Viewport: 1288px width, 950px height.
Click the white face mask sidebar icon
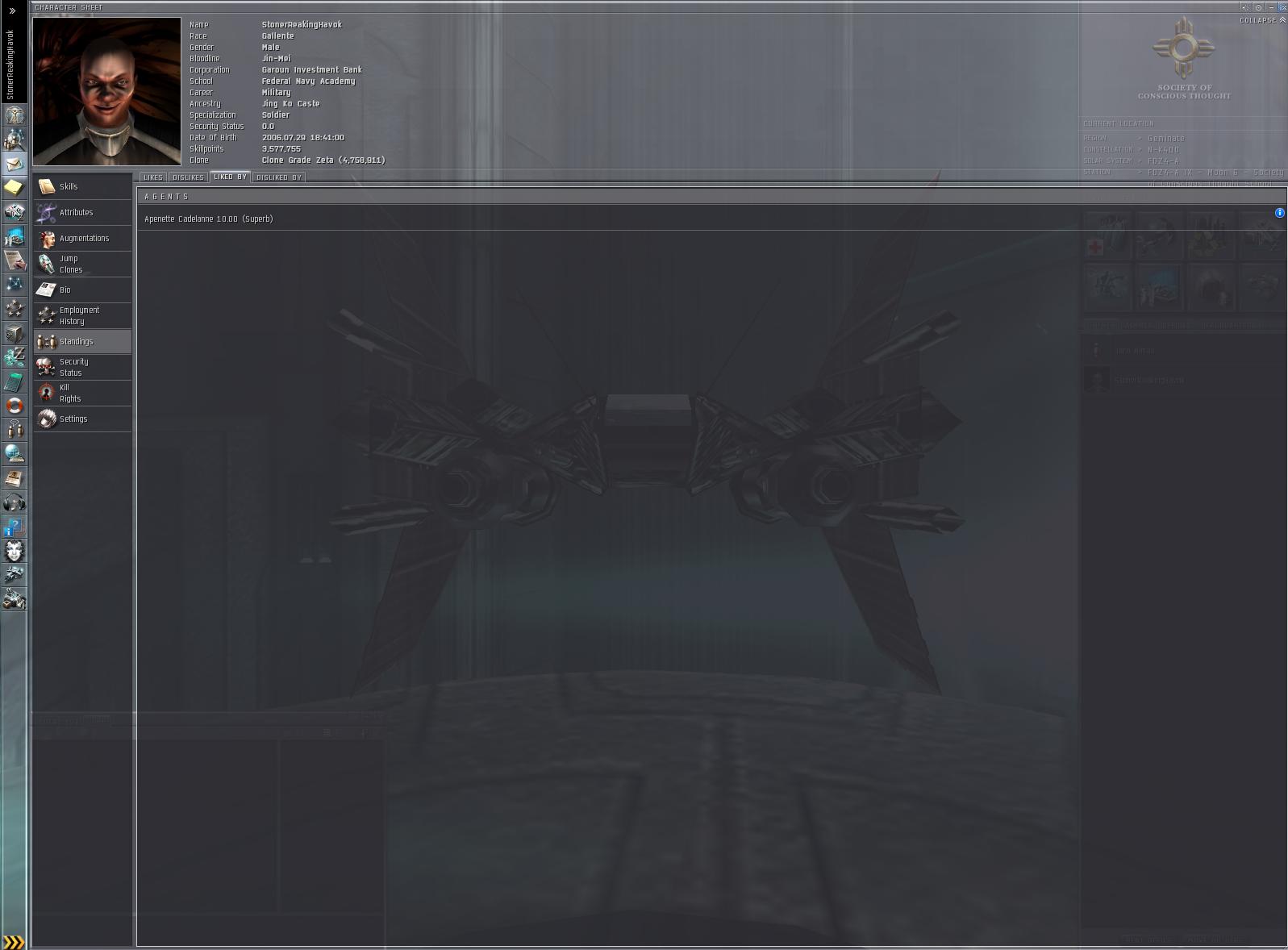click(x=15, y=551)
